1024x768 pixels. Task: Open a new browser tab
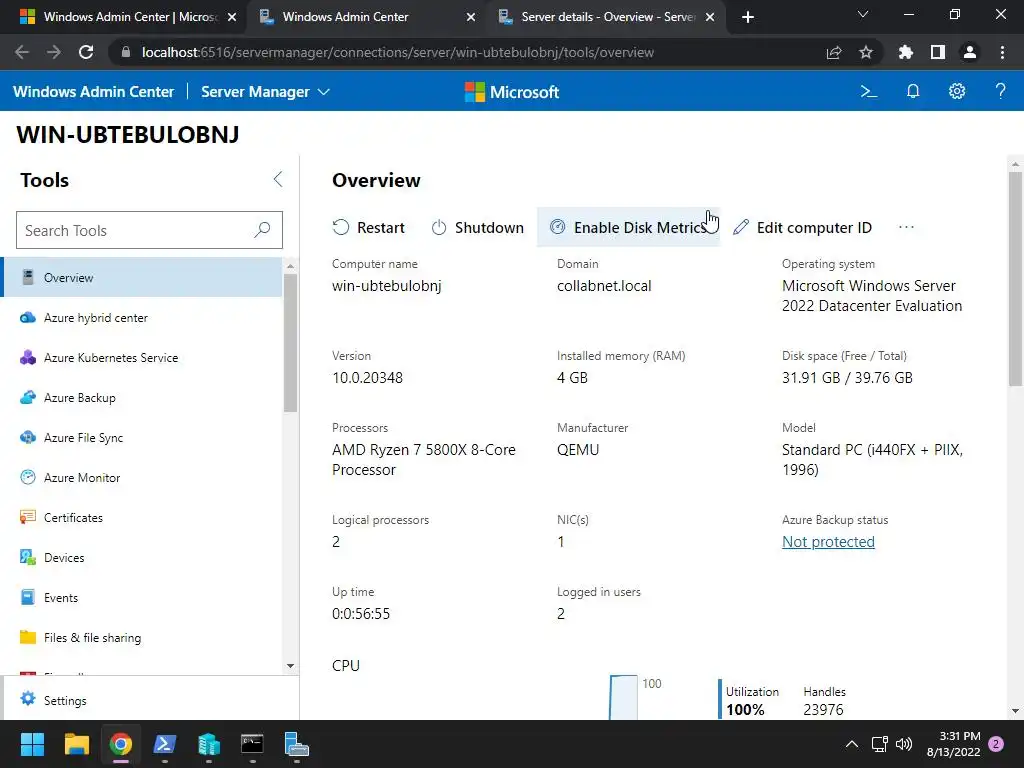pos(748,18)
